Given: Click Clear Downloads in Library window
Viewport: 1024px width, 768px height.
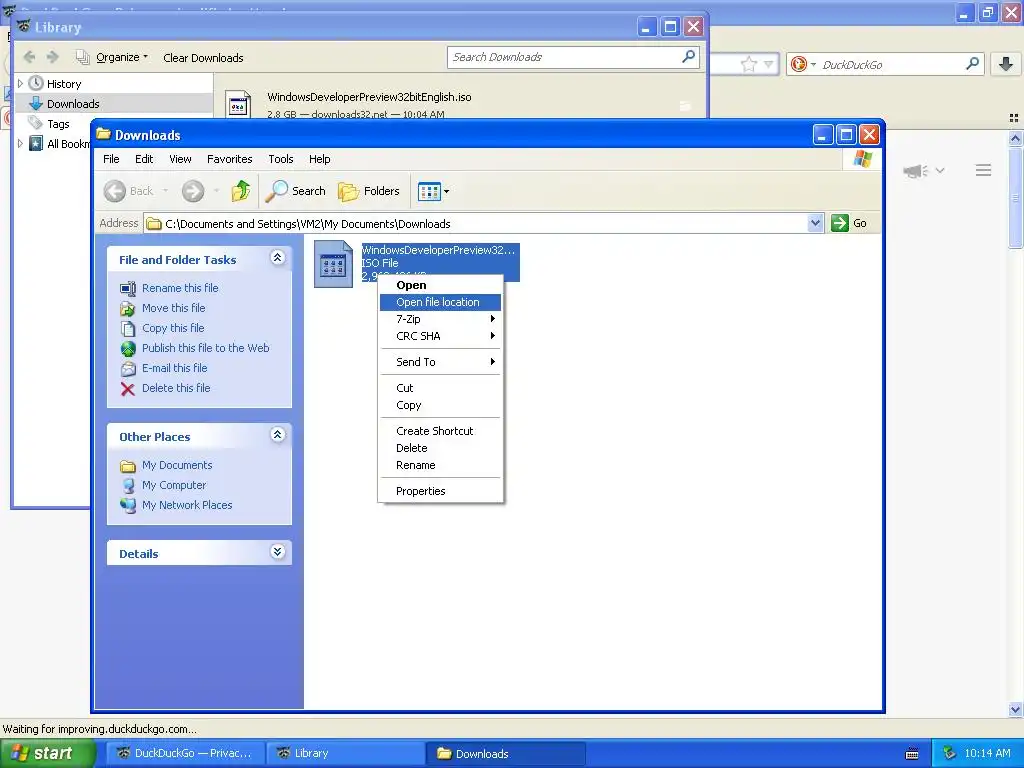Looking at the screenshot, I should point(203,57).
